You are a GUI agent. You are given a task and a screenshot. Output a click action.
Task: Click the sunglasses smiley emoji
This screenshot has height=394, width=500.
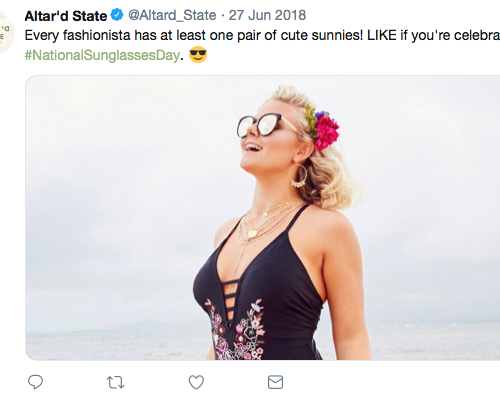point(198,54)
